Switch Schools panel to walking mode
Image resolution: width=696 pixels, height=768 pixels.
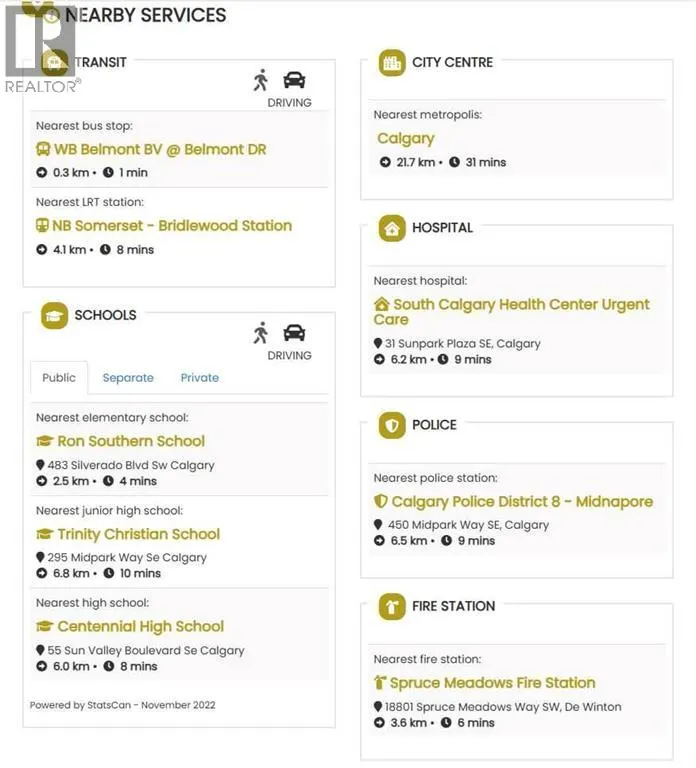pos(261,333)
